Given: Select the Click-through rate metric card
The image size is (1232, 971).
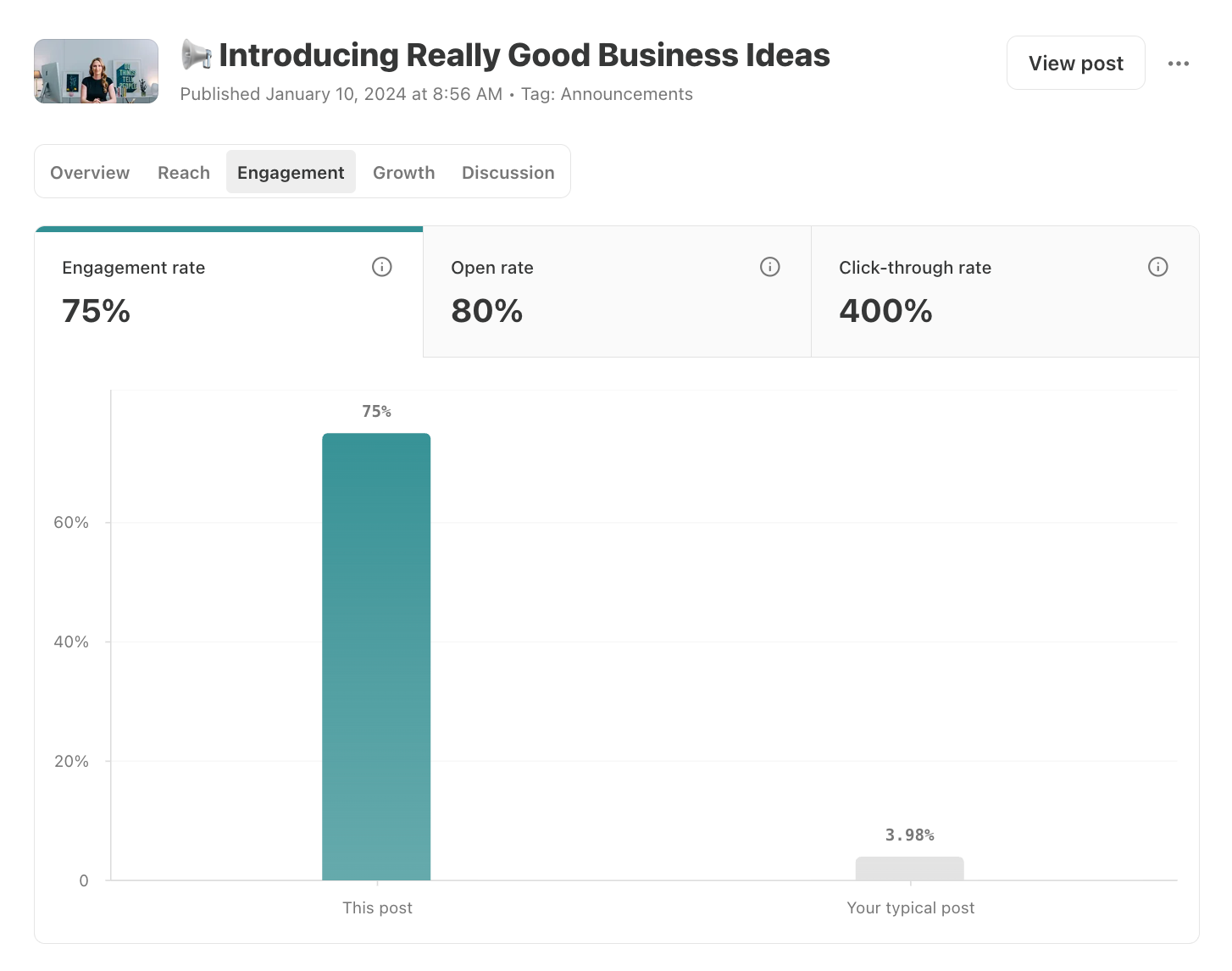Looking at the screenshot, I should (x=1005, y=292).
